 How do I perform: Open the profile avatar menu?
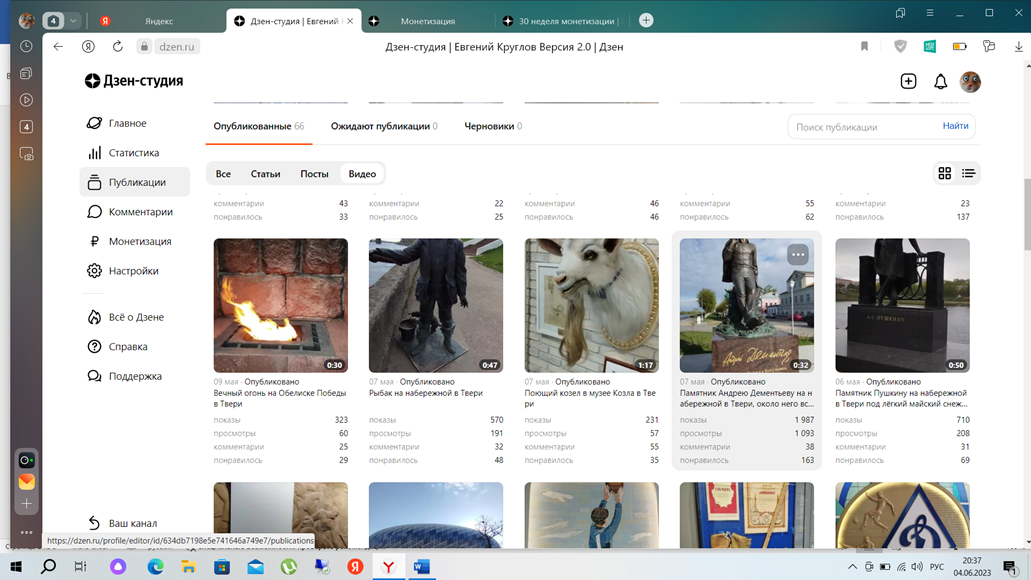(x=970, y=82)
